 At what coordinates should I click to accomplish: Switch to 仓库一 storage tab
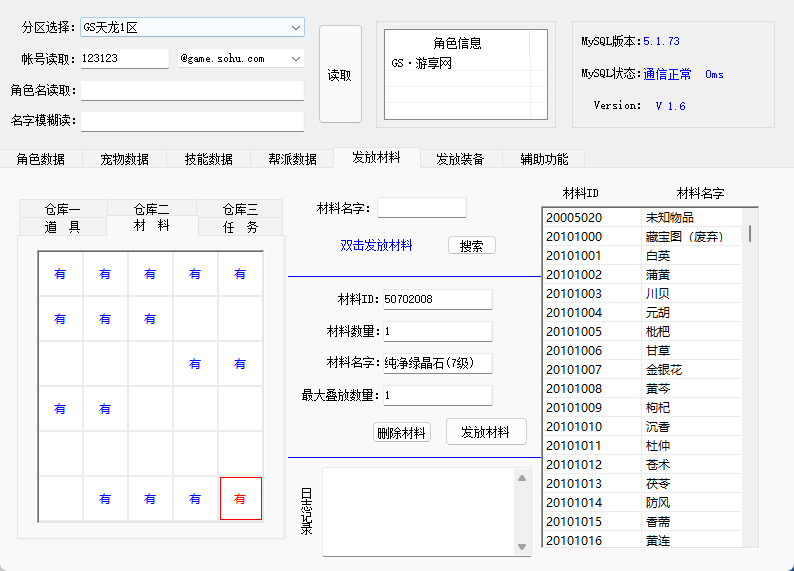pyautogui.click(x=62, y=209)
